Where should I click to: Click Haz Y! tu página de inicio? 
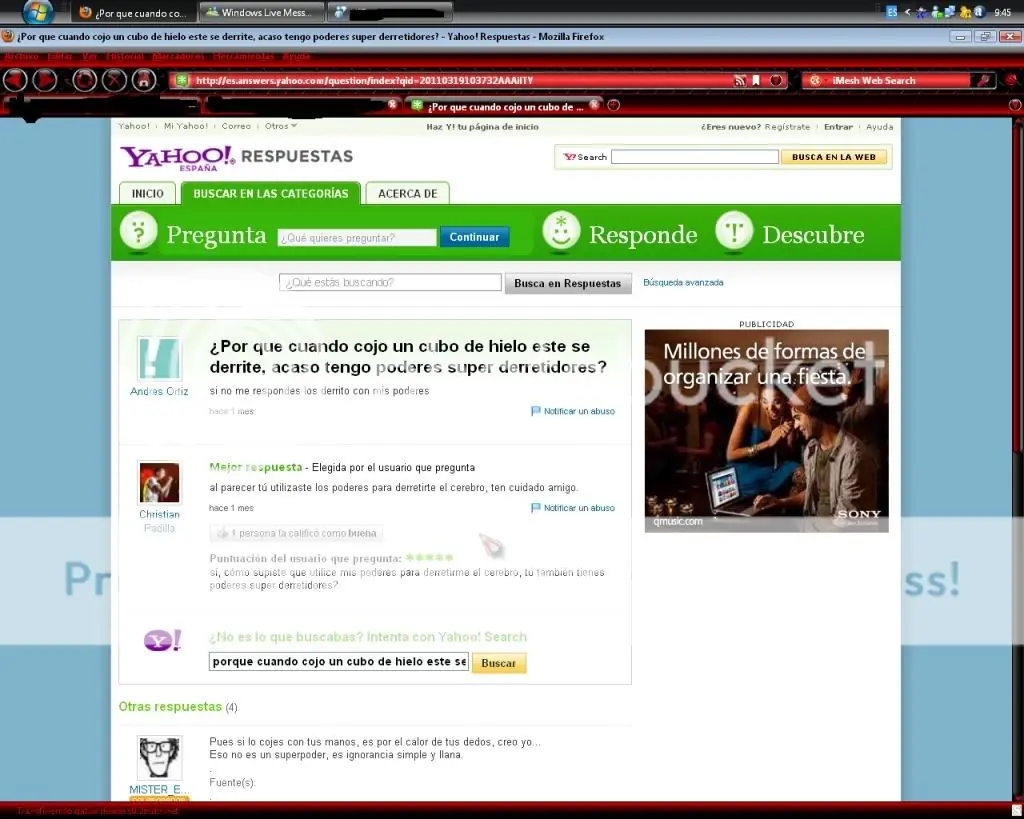coord(482,127)
